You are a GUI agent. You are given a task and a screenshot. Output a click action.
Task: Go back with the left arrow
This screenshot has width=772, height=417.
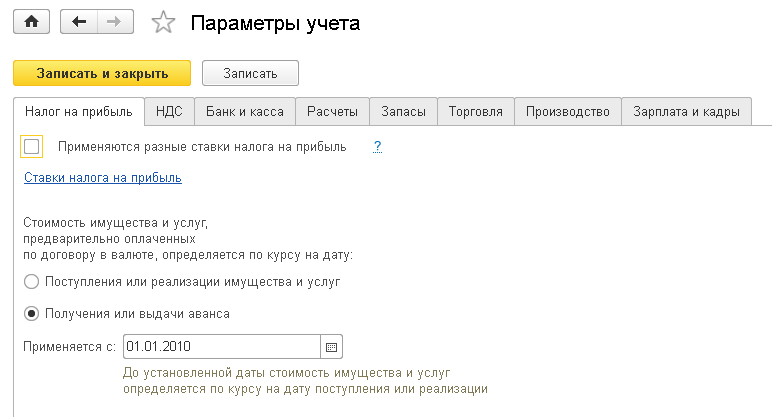tap(80, 21)
